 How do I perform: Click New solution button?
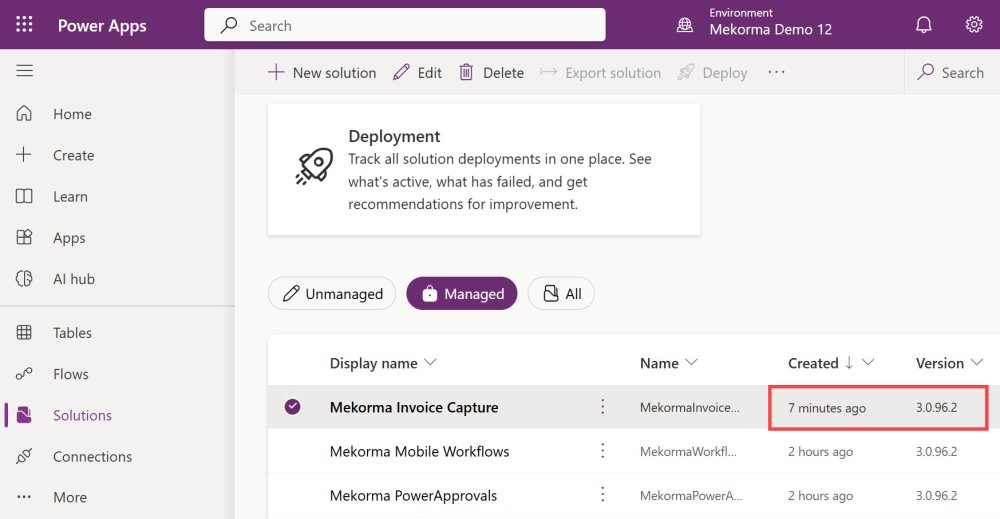(x=322, y=73)
